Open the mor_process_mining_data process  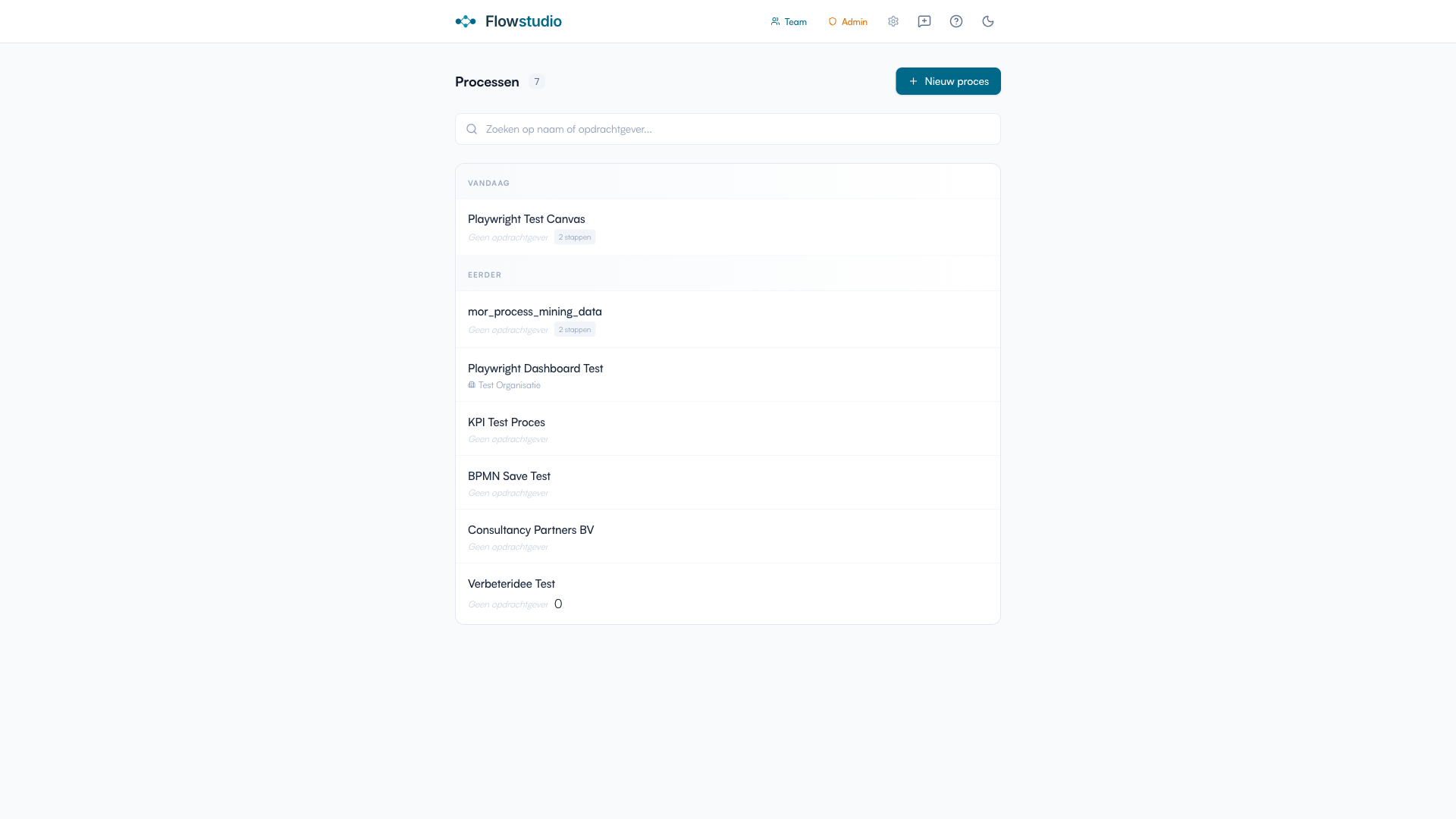tap(535, 312)
